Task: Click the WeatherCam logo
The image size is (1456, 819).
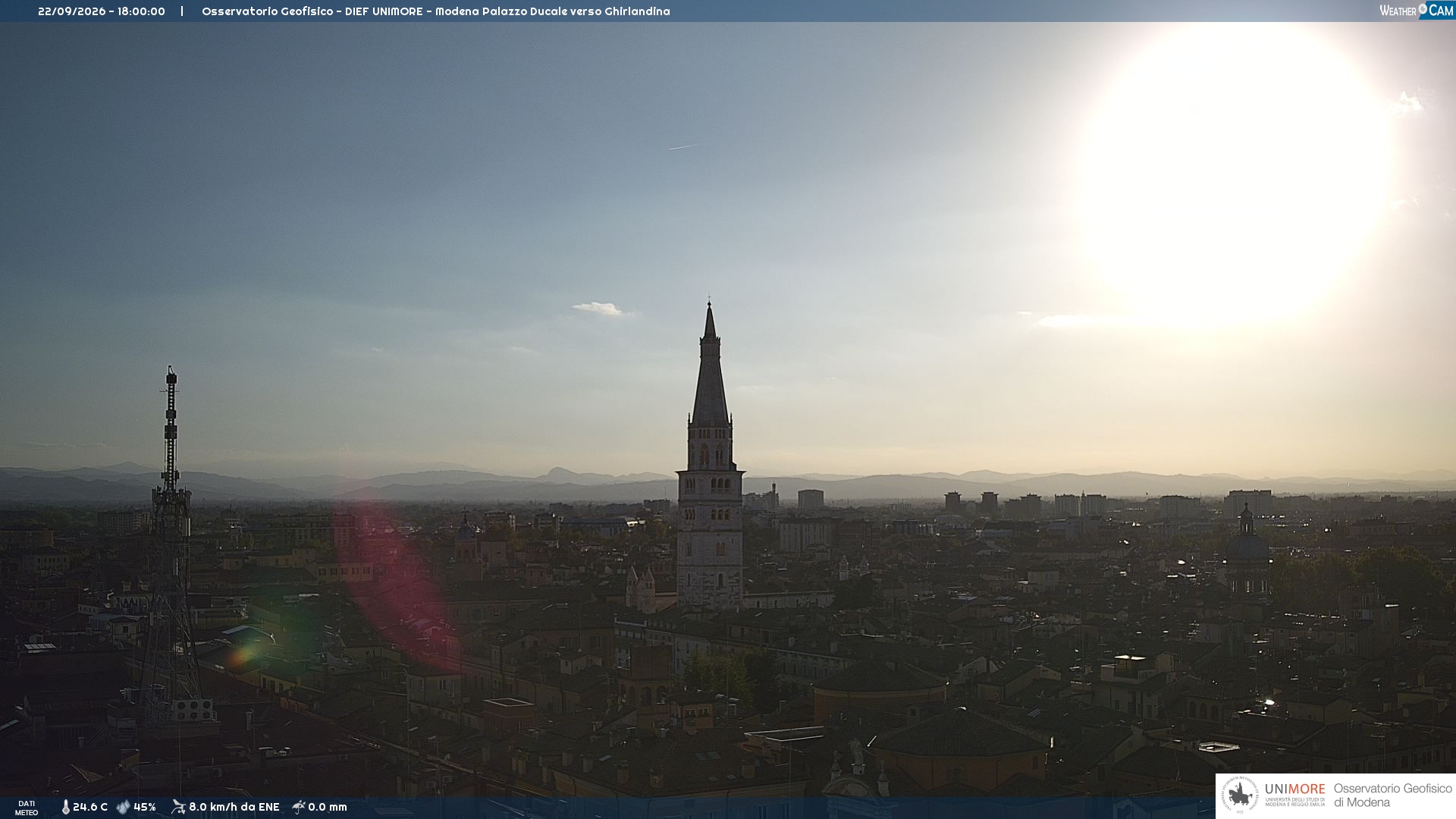Action: point(1417,11)
